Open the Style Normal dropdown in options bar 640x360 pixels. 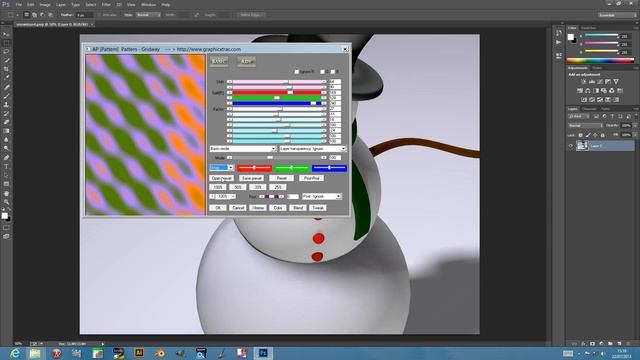coord(148,15)
